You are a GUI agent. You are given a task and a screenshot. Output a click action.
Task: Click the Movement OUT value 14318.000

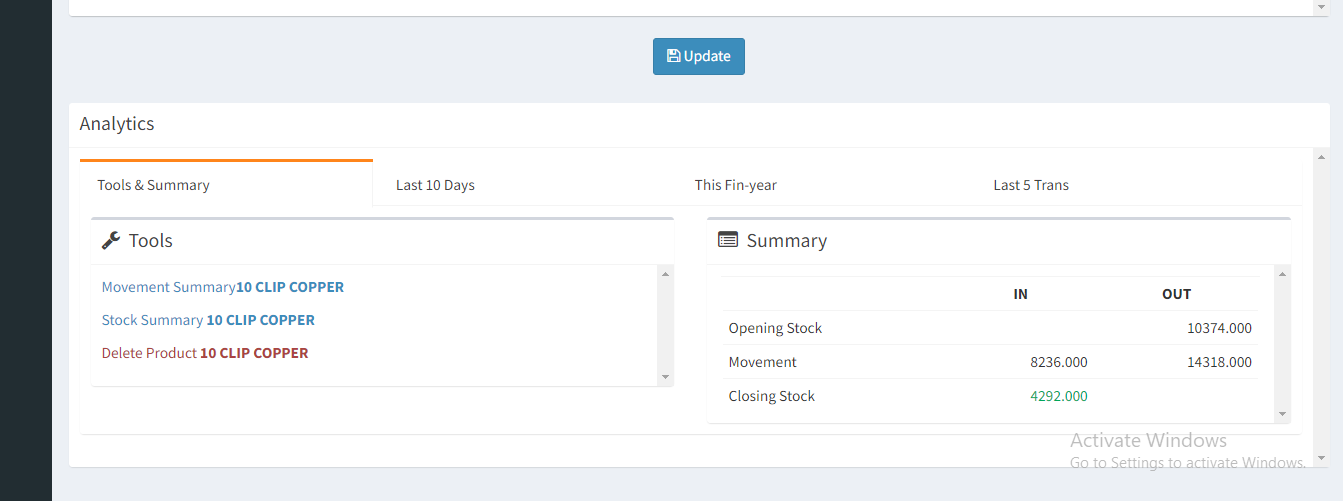tap(1219, 362)
